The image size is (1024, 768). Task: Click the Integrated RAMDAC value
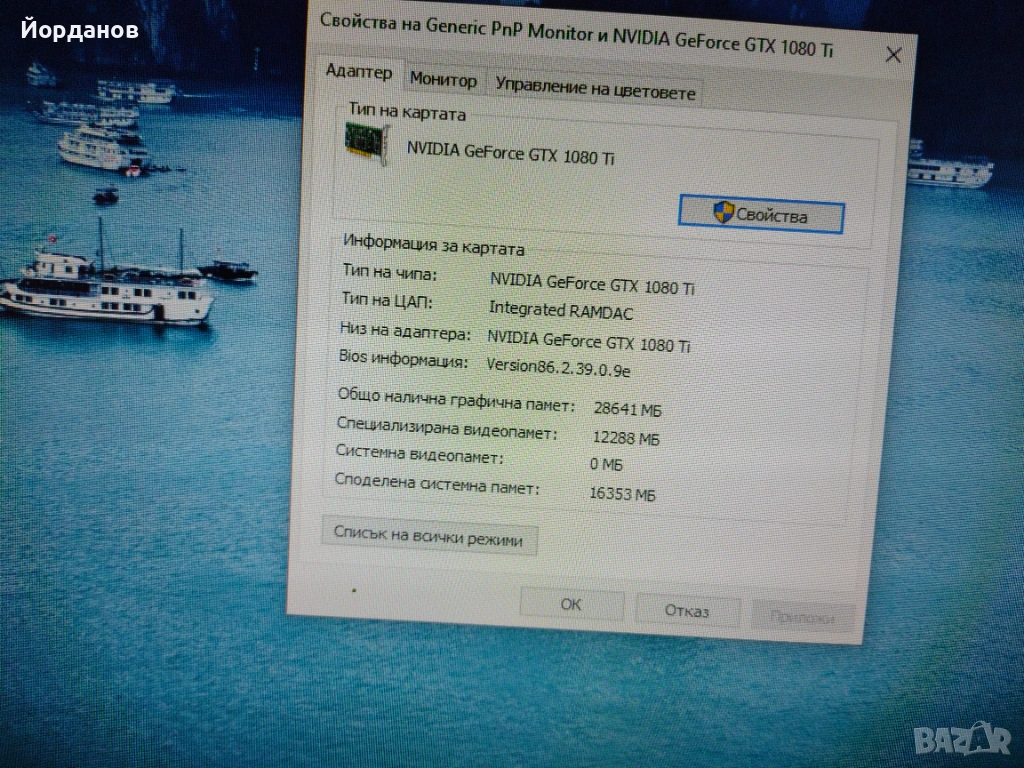(x=561, y=311)
